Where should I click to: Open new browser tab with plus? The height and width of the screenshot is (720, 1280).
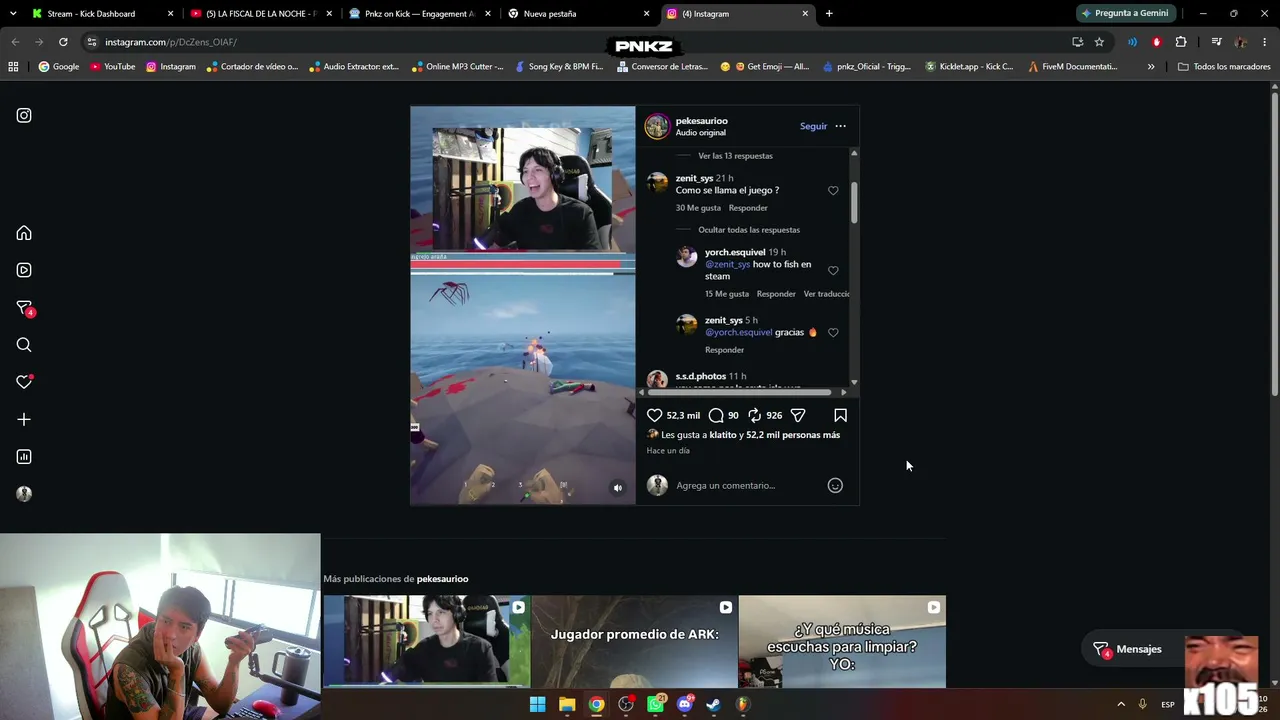829,14
